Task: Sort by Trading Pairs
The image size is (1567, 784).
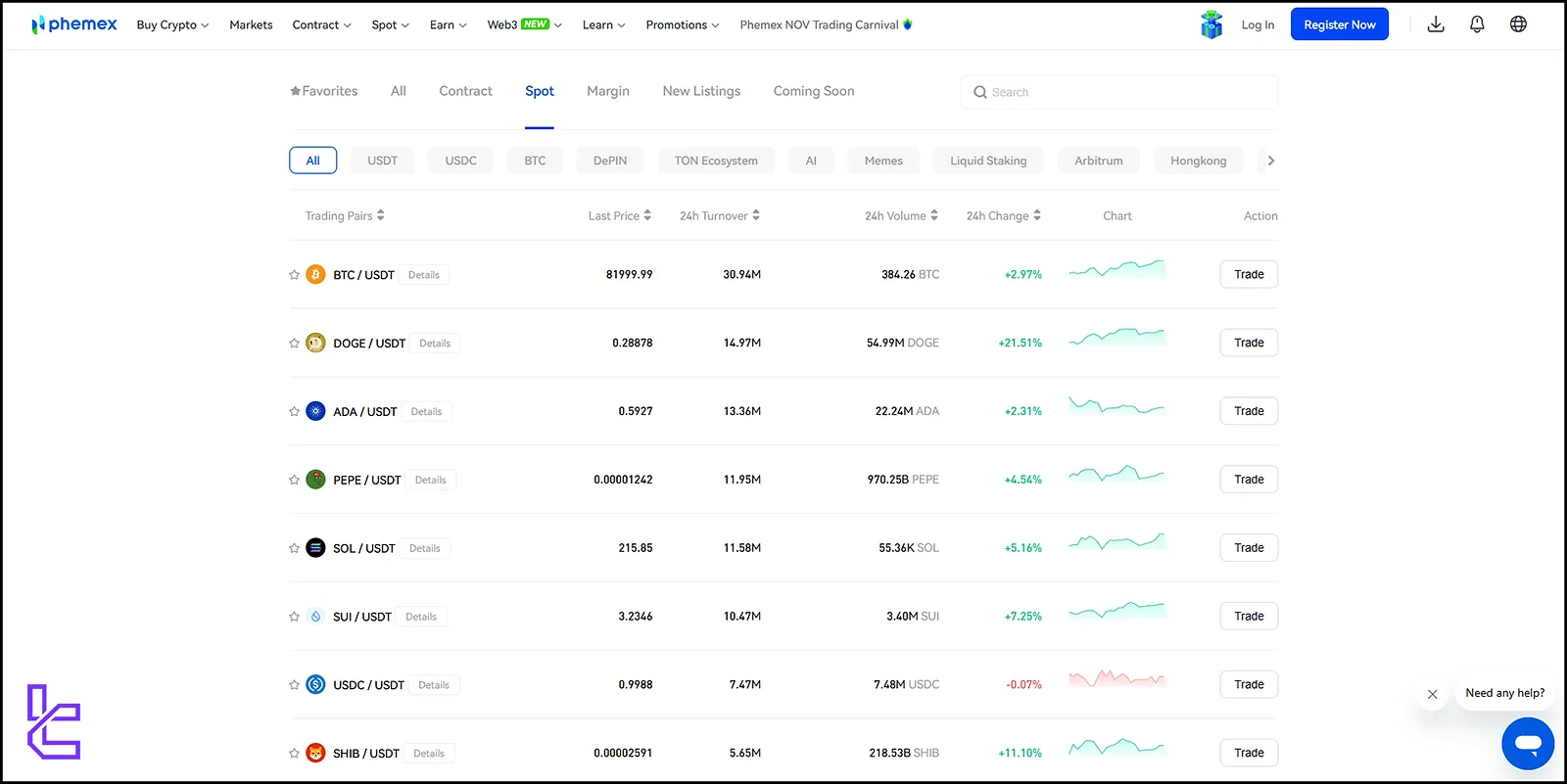Action: (x=345, y=215)
